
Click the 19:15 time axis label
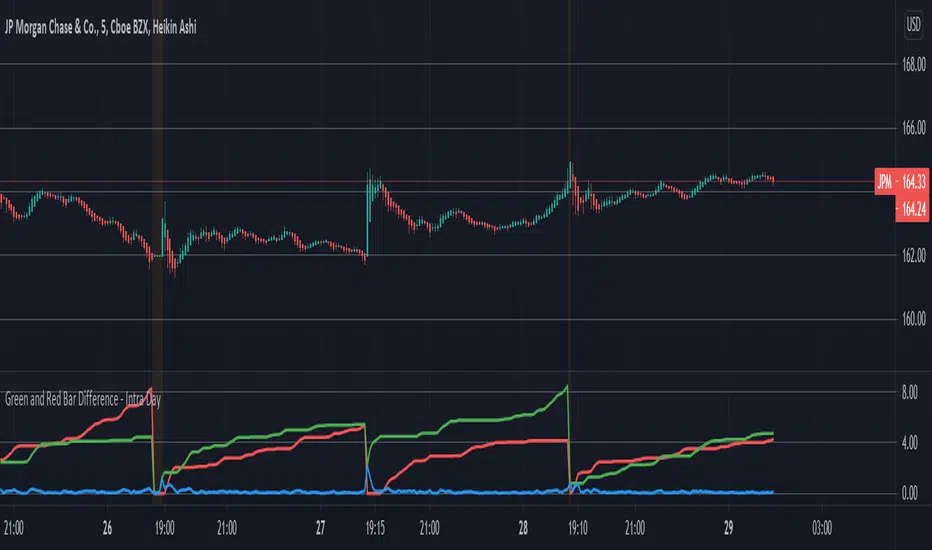click(x=375, y=528)
